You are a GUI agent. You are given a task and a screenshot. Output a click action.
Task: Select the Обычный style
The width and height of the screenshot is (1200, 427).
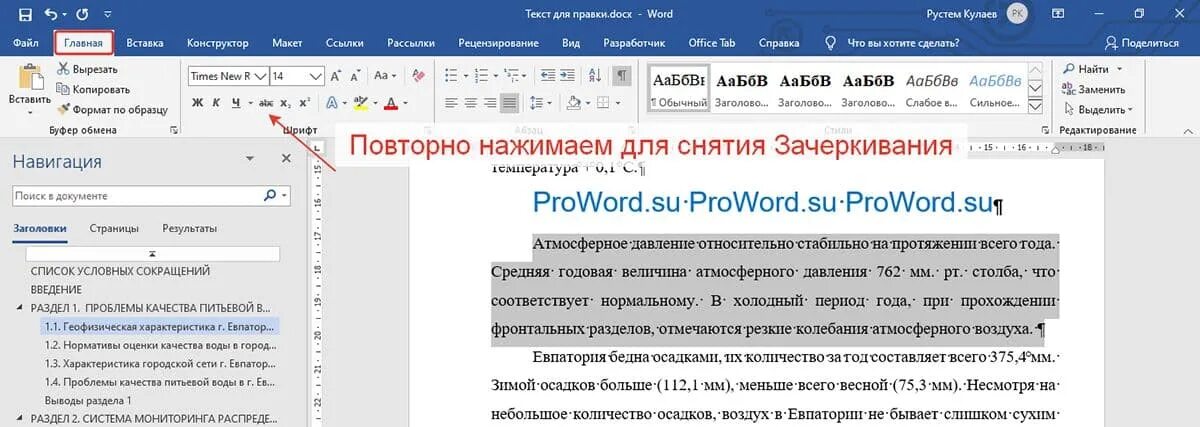(x=678, y=86)
